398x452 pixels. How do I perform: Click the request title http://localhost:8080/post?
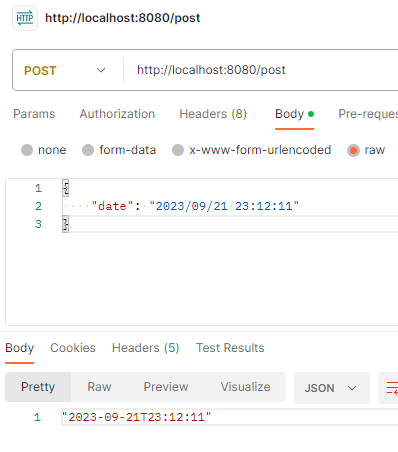coord(123,18)
